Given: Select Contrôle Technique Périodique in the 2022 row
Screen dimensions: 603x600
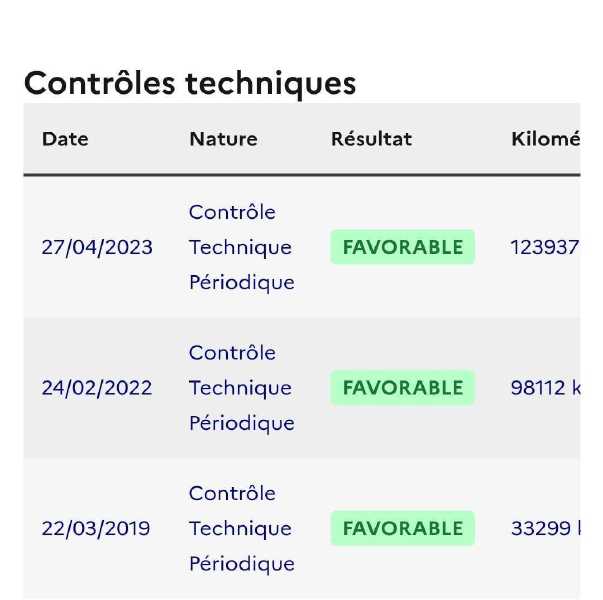Looking at the screenshot, I should [242, 388].
